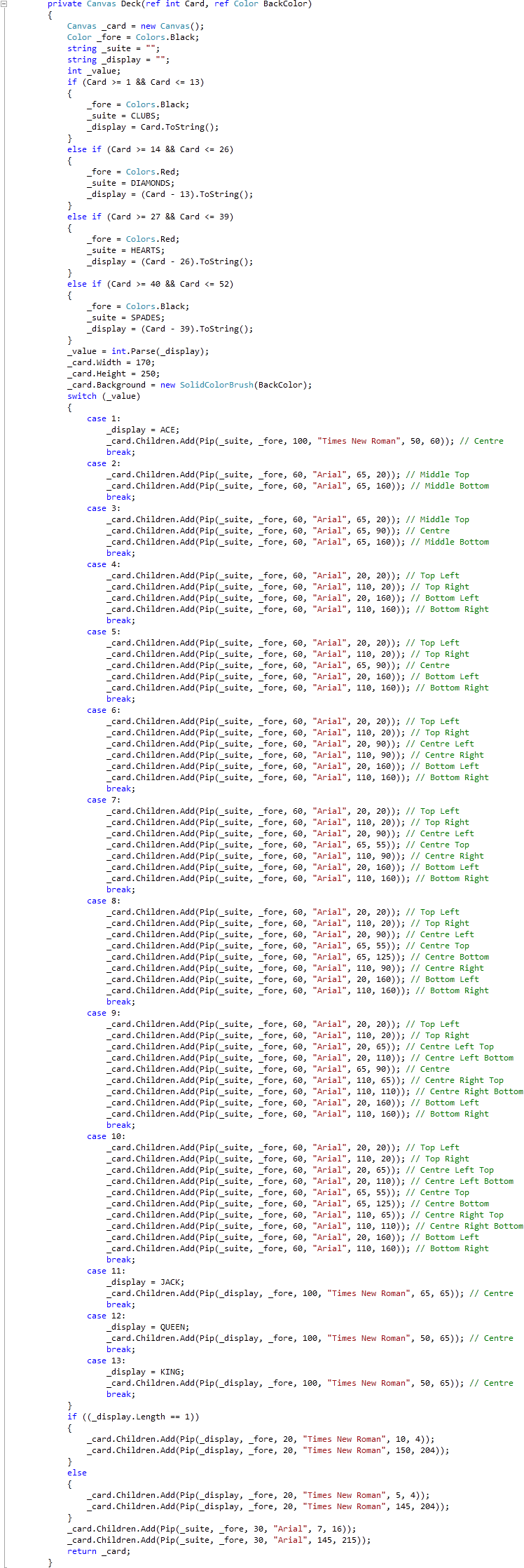Click 'else if (Card >= 40 && Card <= 52)'
The image size is (524, 1568).
pyautogui.click(x=151, y=284)
